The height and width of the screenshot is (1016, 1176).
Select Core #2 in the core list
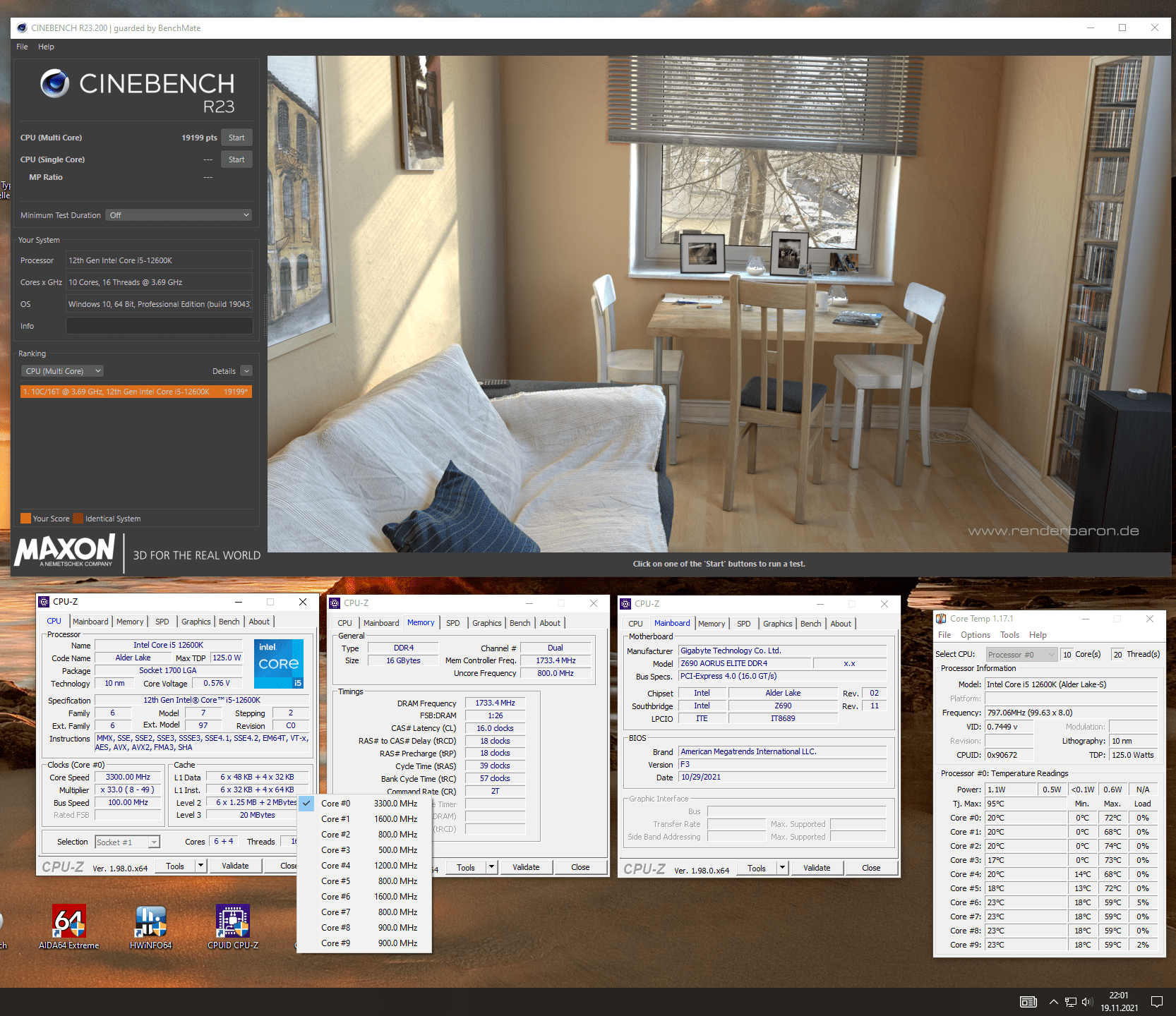[x=365, y=835]
